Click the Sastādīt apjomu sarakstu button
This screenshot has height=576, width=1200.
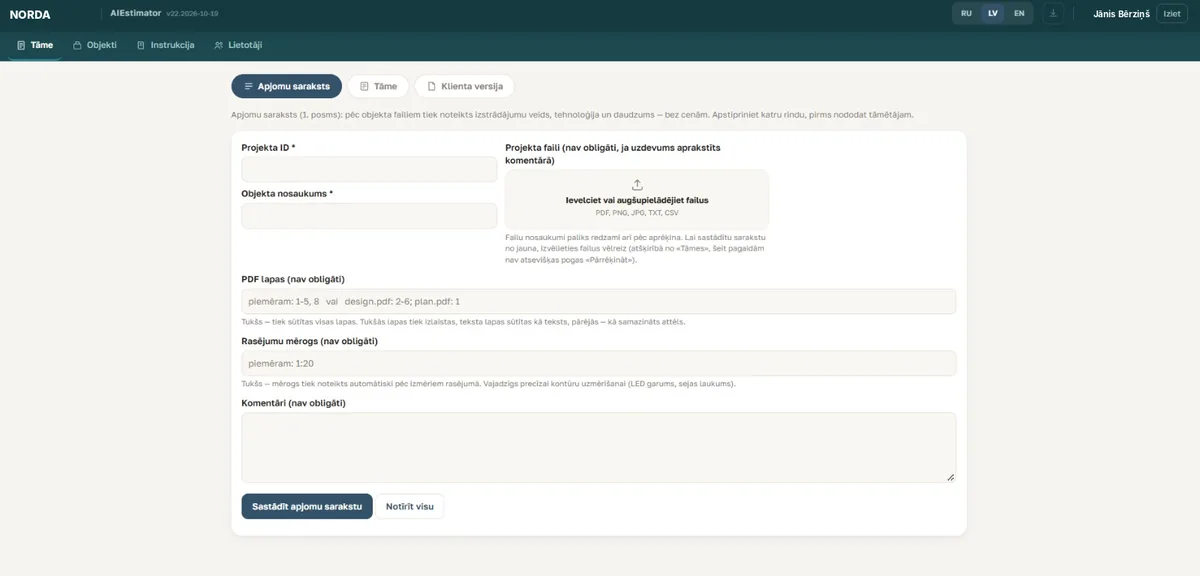pos(307,506)
